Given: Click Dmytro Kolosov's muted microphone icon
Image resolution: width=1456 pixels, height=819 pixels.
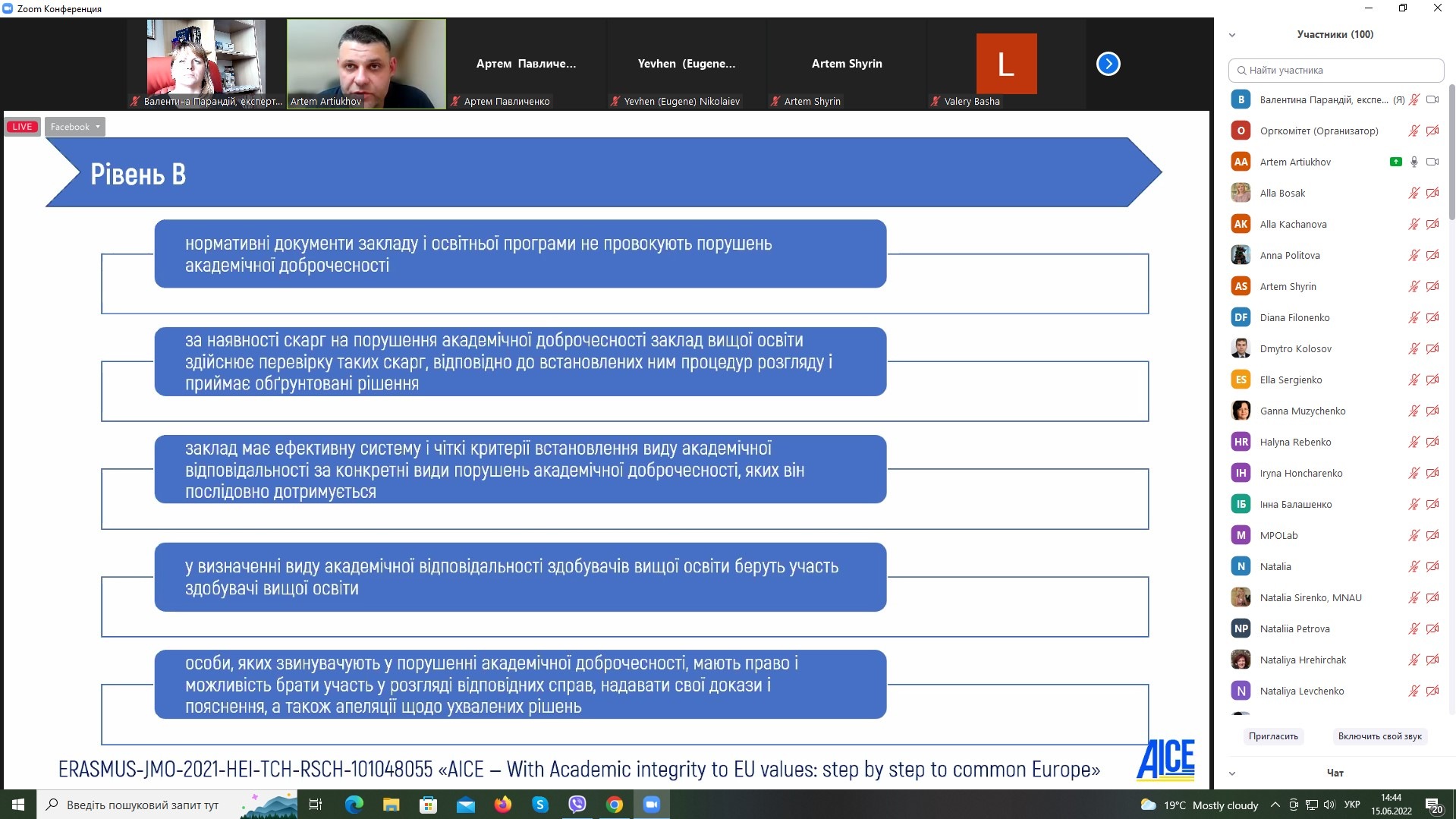Looking at the screenshot, I should (1414, 348).
